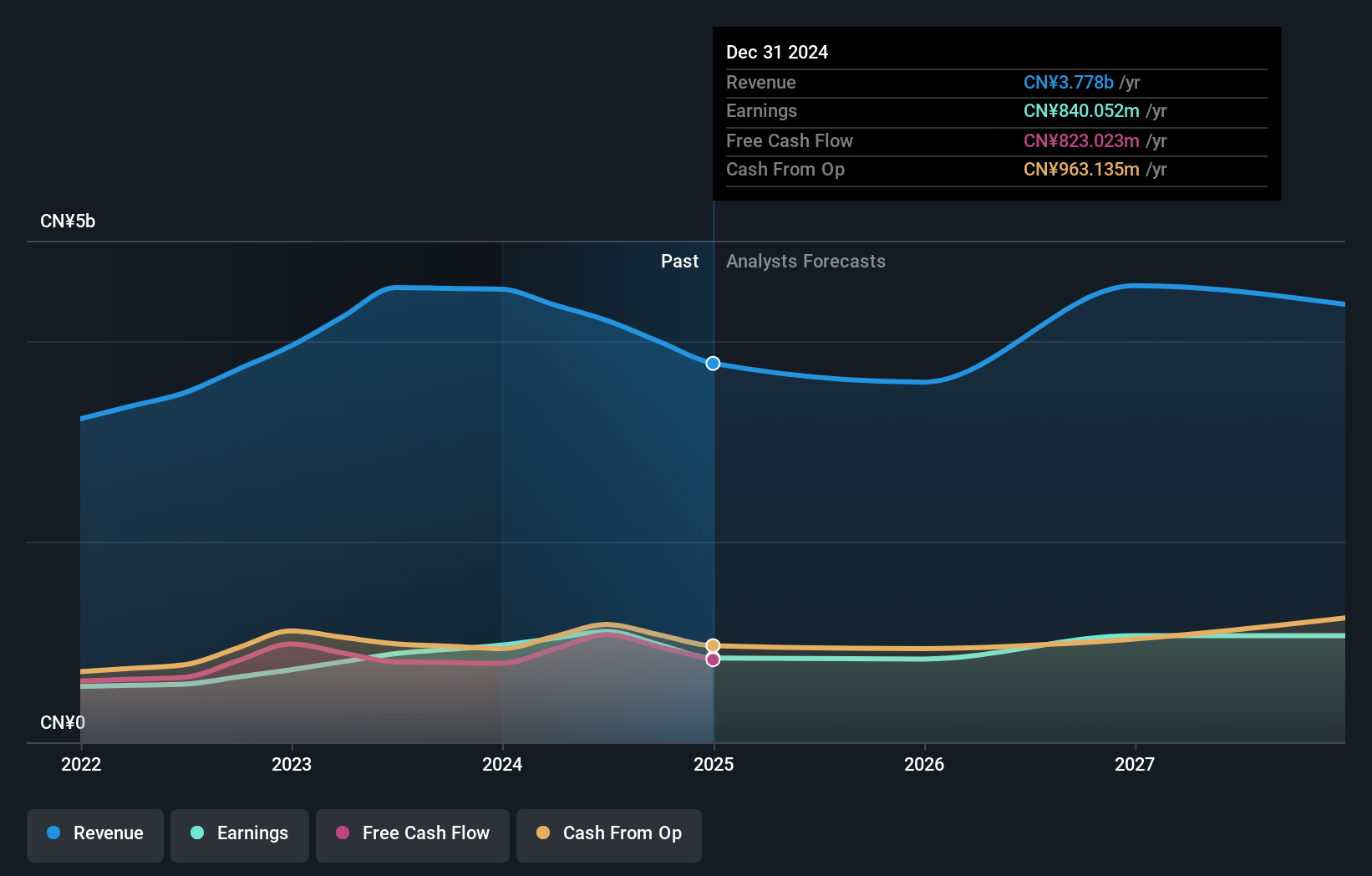This screenshot has width=1372, height=876.
Task: Click the 2025 x-axis label
Action: coord(714,765)
